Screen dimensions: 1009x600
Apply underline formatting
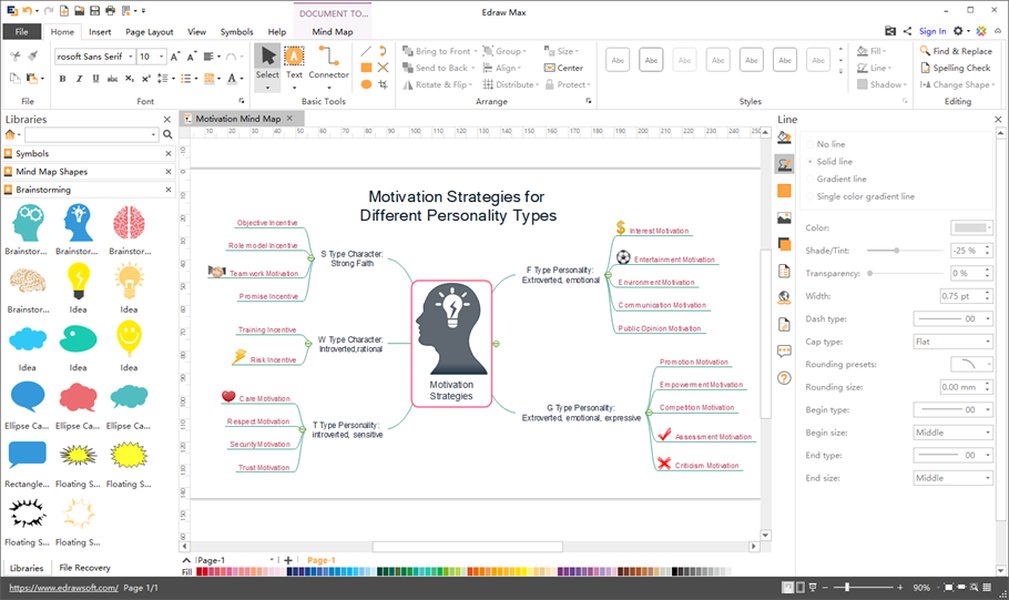pyautogui.click(x=95, y=79)
